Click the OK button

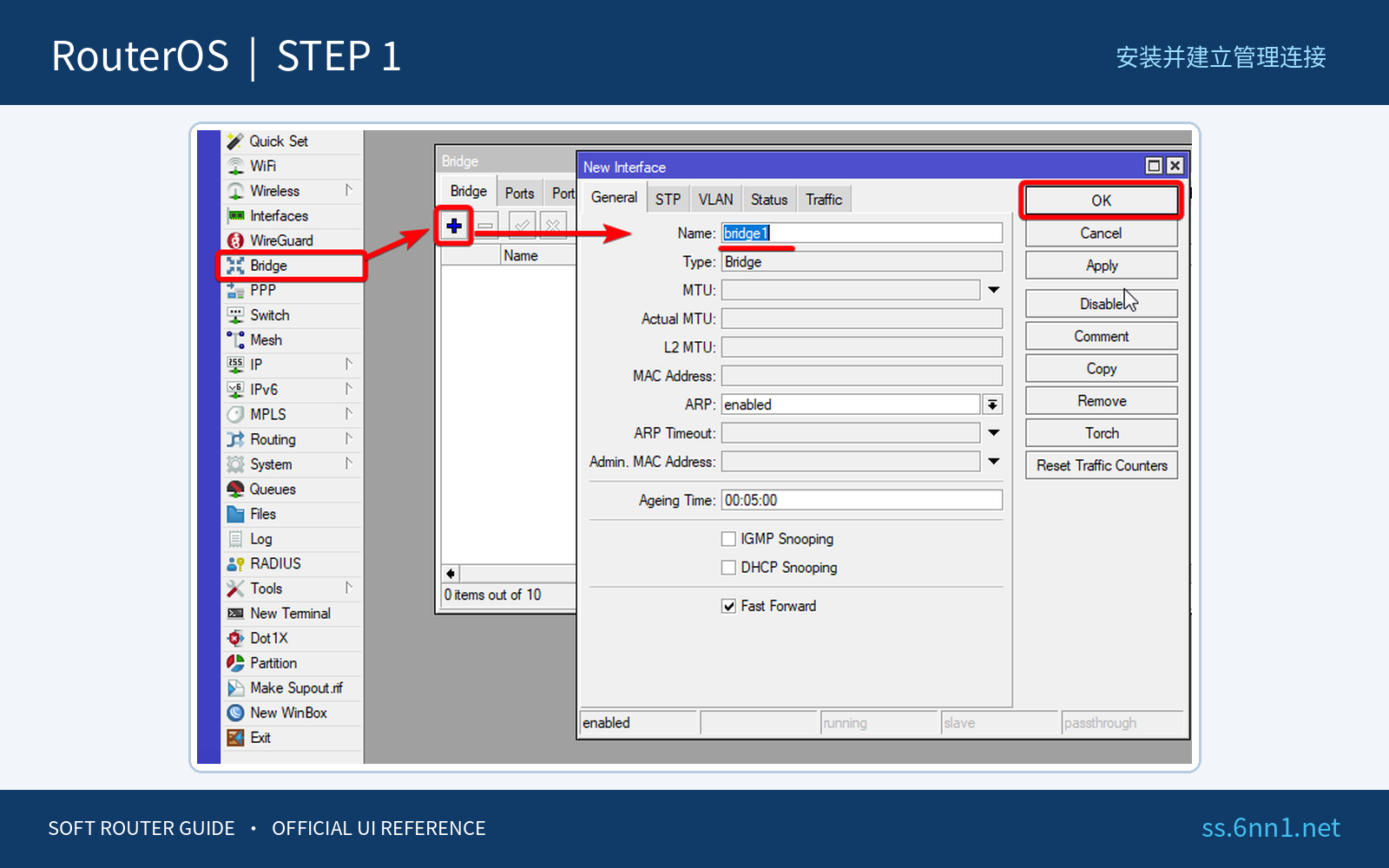point(1102,201)
